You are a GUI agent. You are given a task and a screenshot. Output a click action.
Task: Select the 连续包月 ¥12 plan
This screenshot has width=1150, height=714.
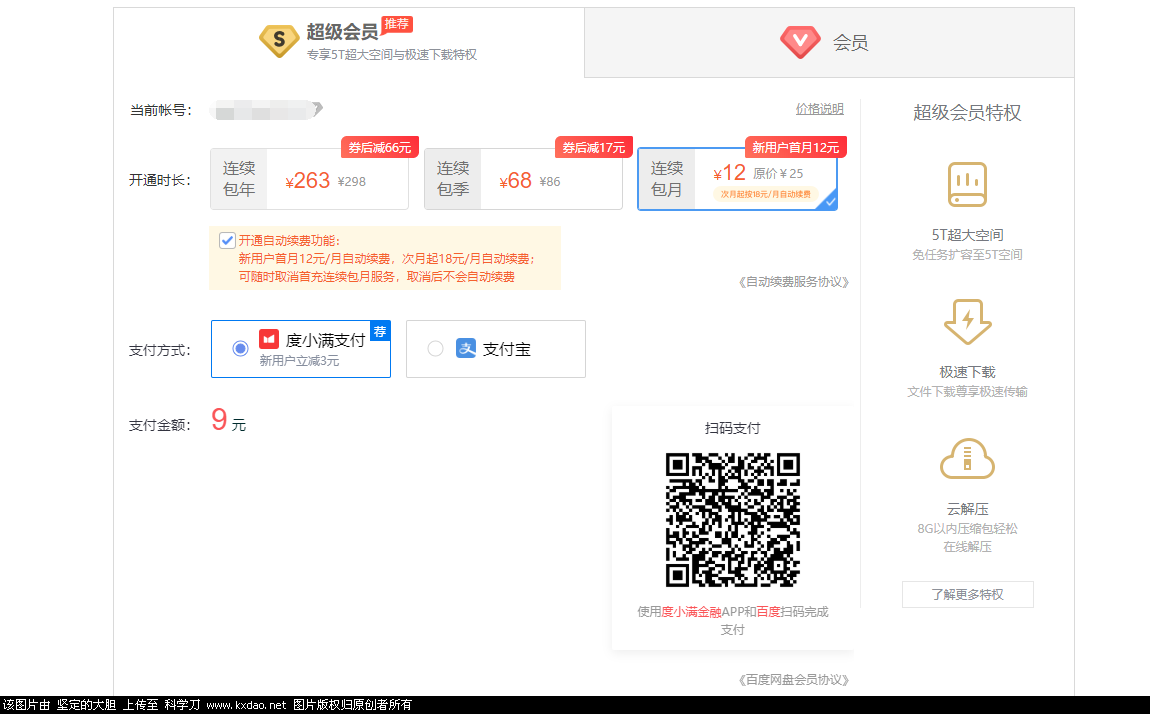pos(737,180)
